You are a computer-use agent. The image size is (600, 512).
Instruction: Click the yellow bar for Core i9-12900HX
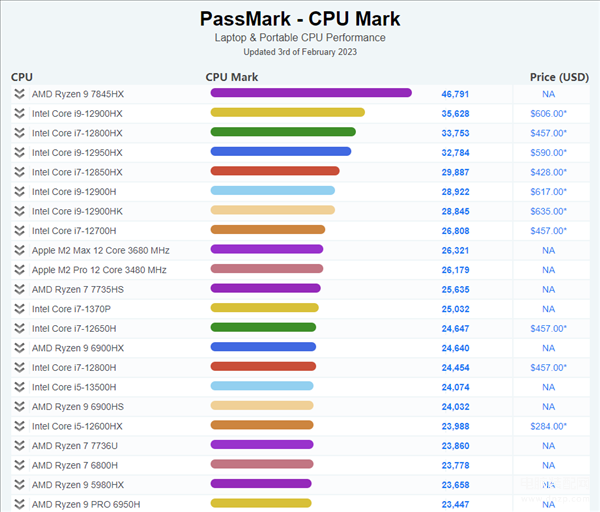click(288, 112)
